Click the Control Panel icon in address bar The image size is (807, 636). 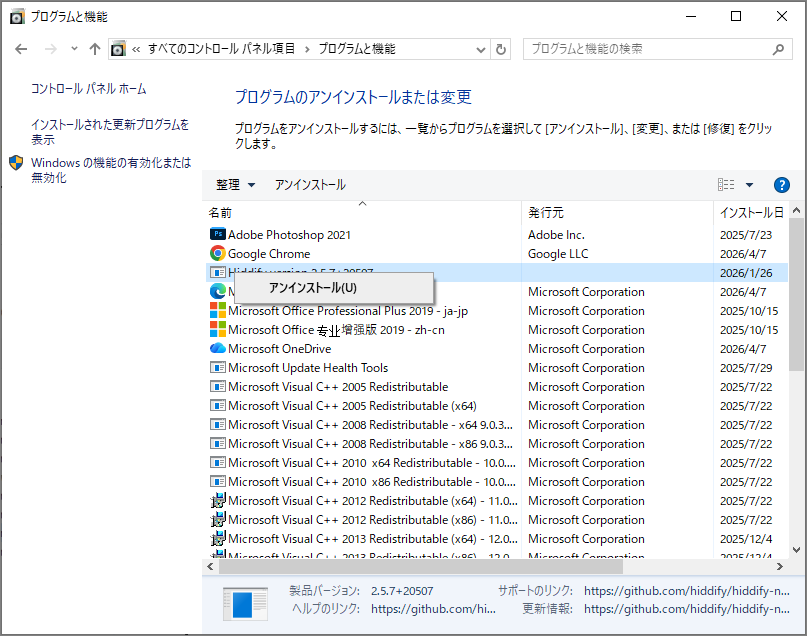coord(118,49)
